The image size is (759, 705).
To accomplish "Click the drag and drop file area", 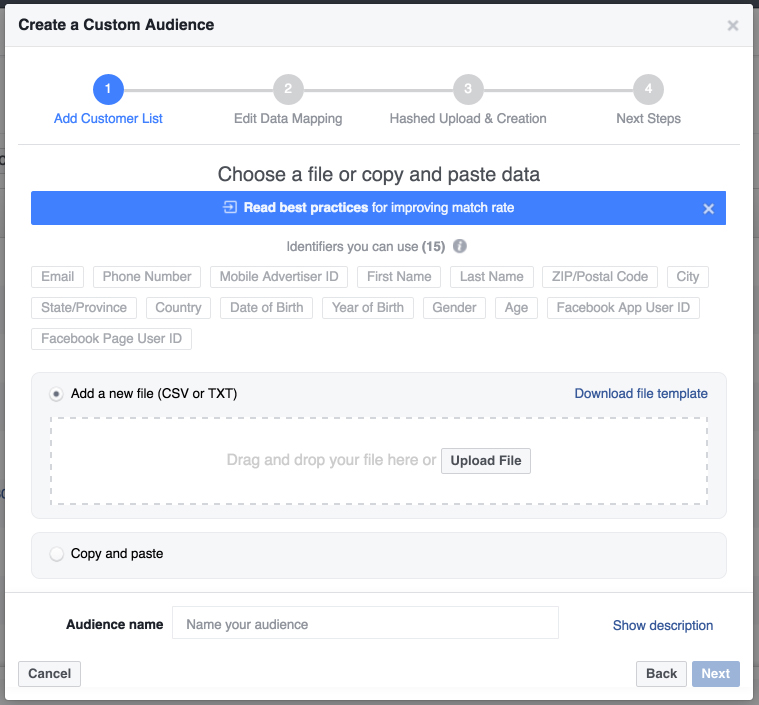I will tap(379, 460).
